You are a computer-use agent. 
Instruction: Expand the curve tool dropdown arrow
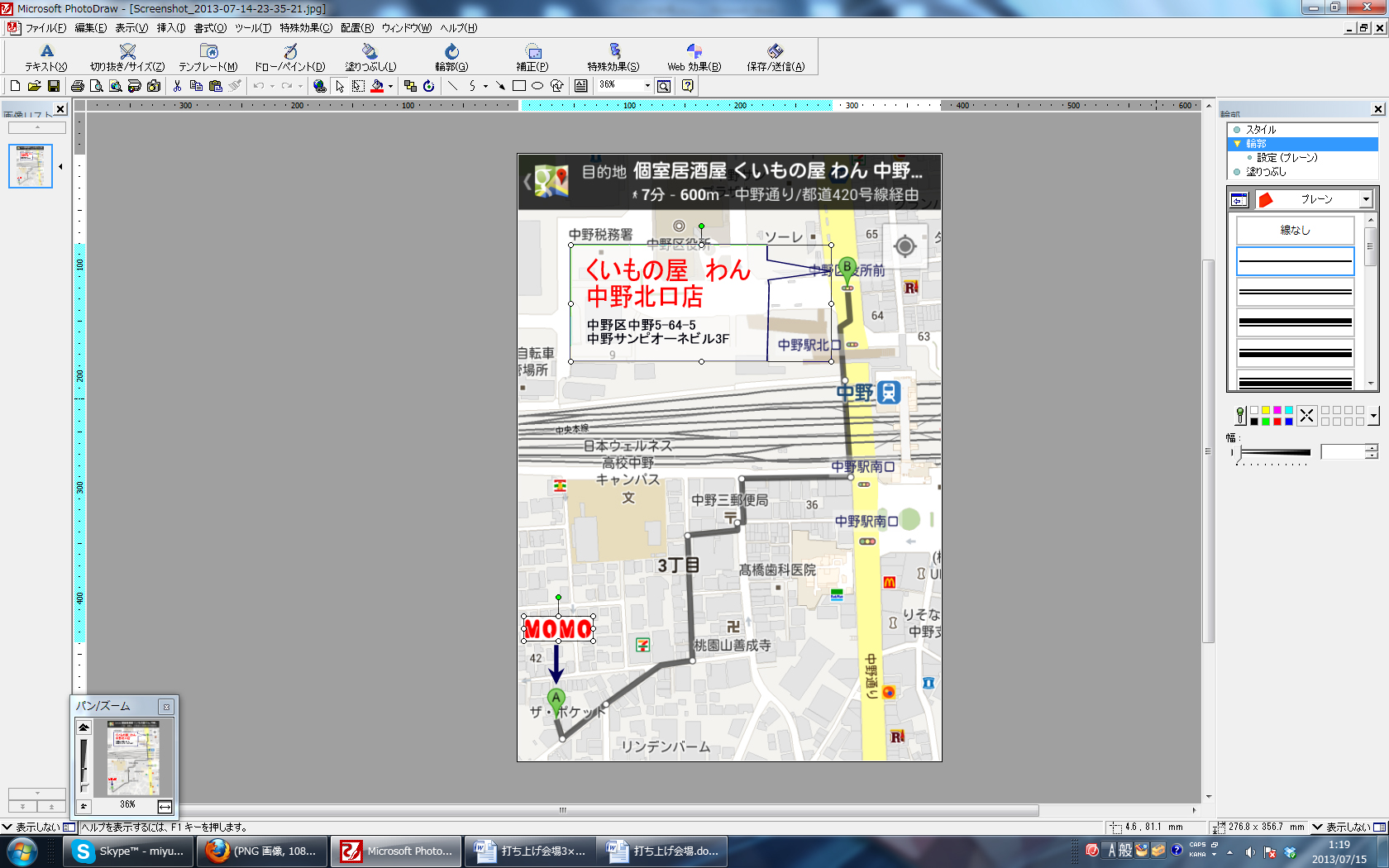click(485, 86)
